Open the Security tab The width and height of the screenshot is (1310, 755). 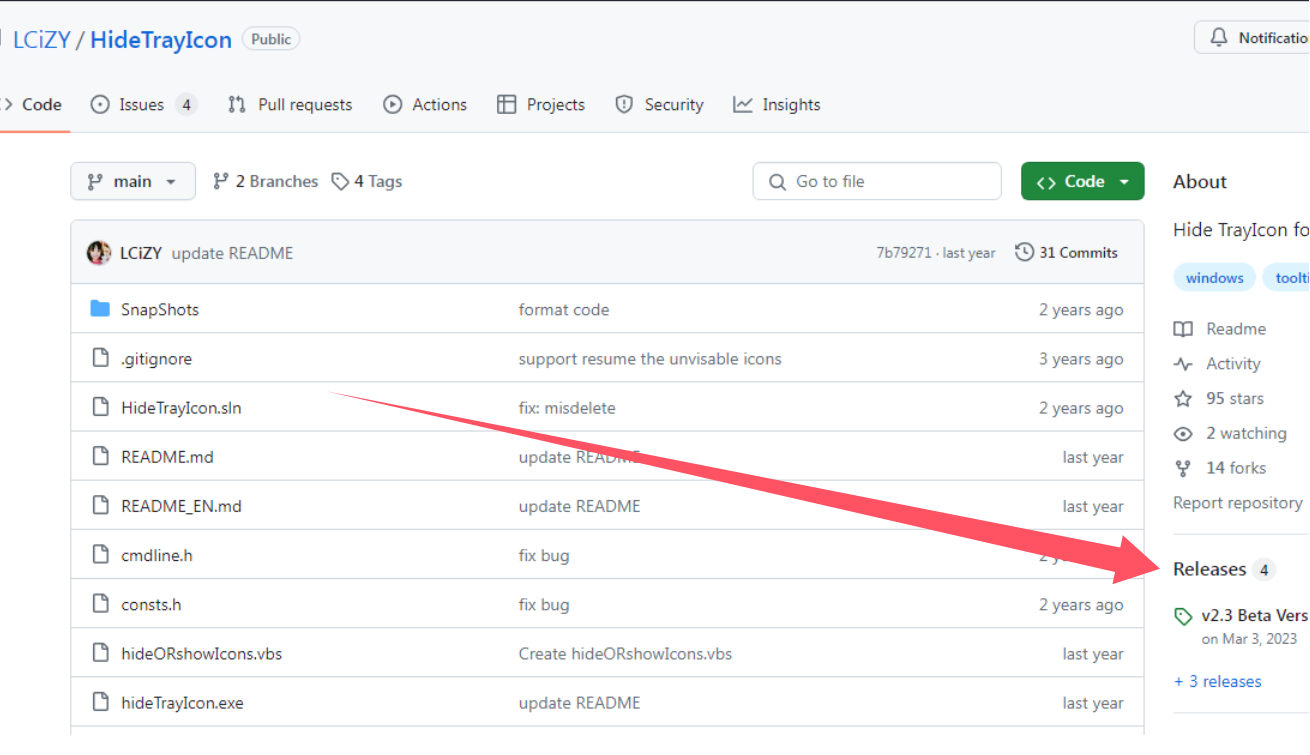(659, 104)
